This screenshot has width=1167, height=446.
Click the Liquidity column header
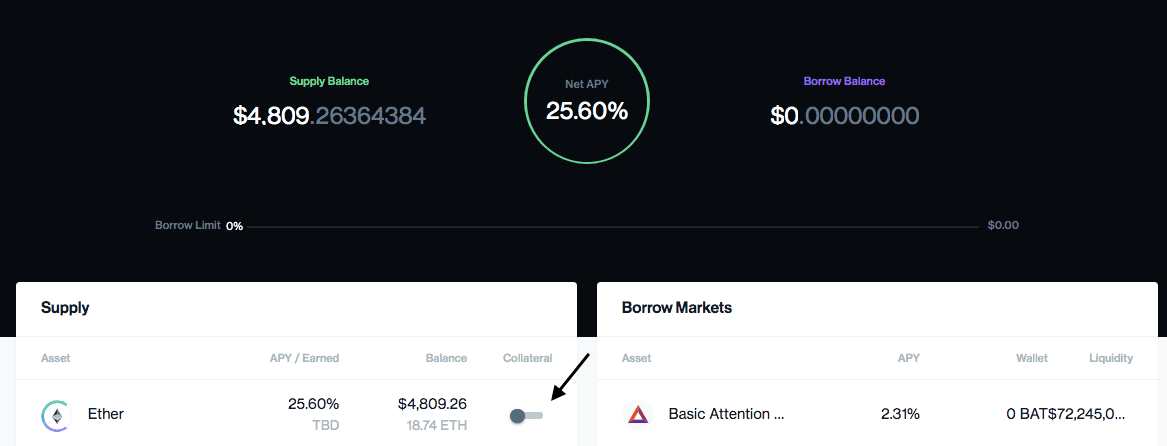(x=1111, y=358)
